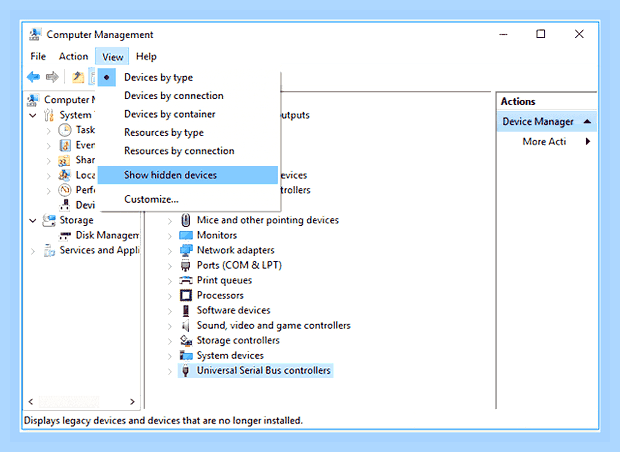Click the Task Scheduler clock icon
The image size is (620, 452).
pos(65,130)
